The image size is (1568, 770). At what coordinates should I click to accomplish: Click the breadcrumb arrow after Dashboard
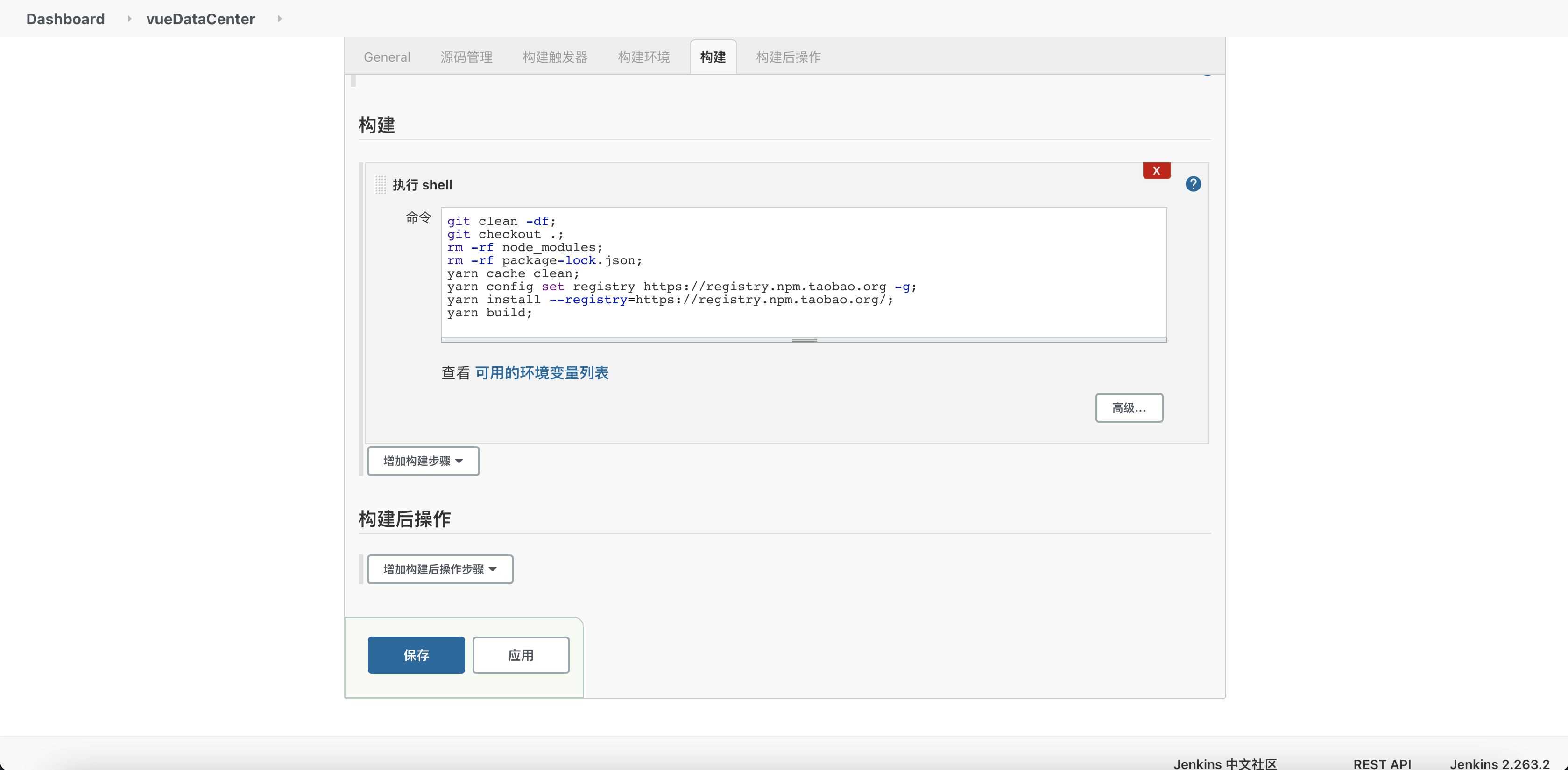coord(129,19)
